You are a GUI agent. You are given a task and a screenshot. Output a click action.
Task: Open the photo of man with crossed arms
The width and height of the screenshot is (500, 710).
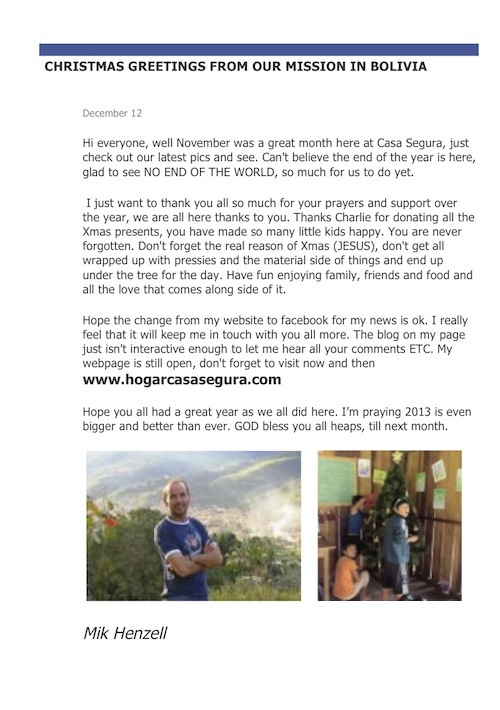coord(193,526)
